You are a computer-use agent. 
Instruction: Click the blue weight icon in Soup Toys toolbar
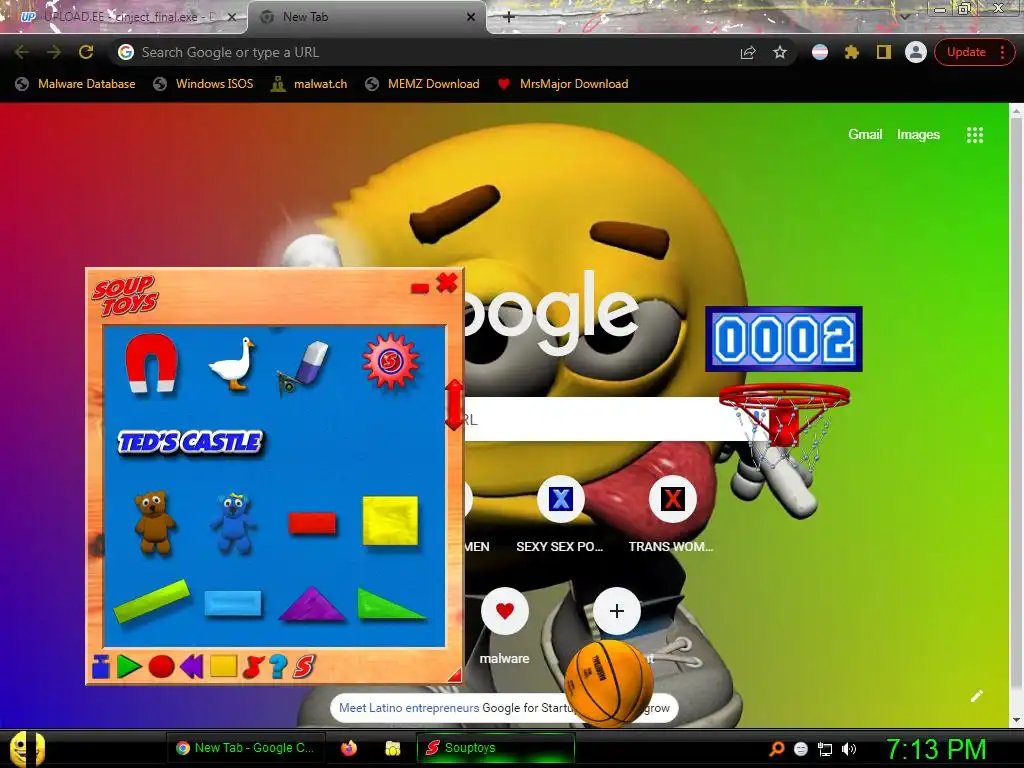click(101, 666)
